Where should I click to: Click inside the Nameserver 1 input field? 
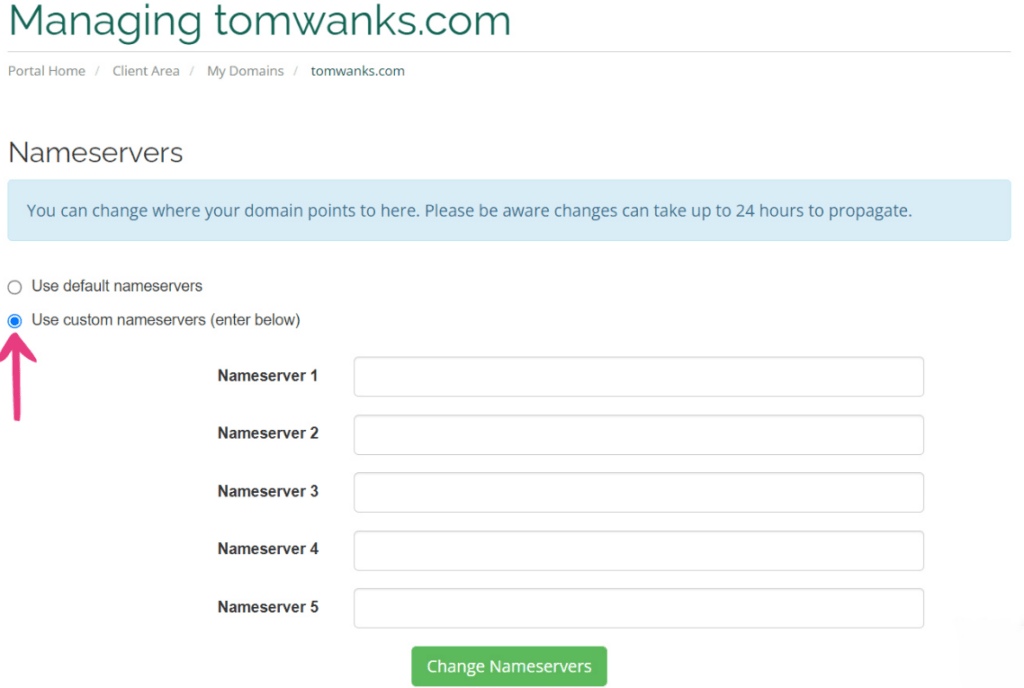click(638, 376)
